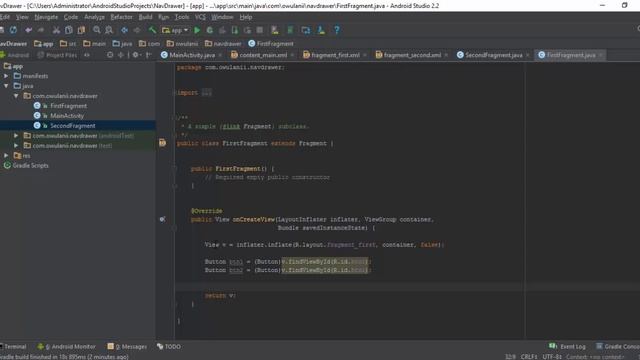Screen dimensions: 640x360
Task: Expand the res folder
Action: [6, 156]
